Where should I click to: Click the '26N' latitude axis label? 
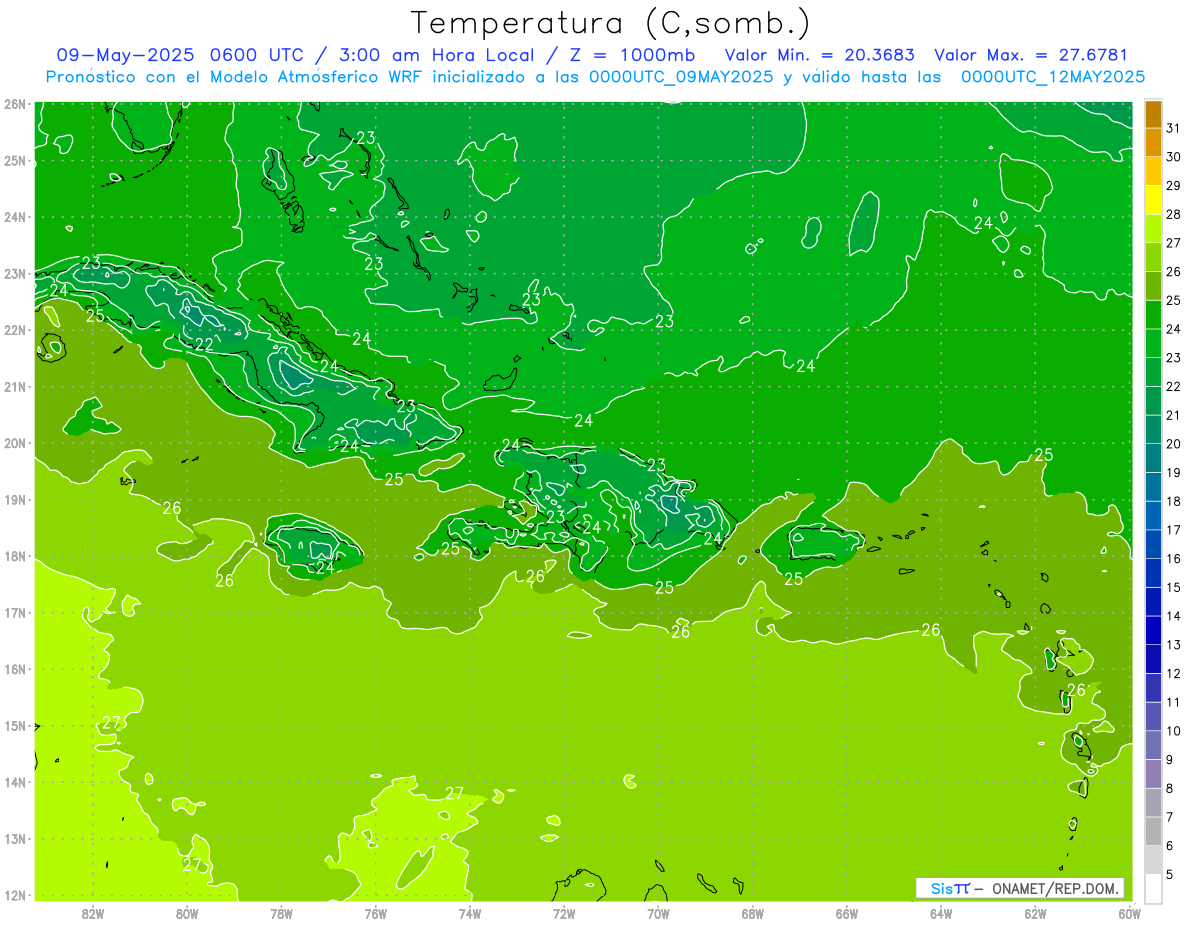point(14,104)
